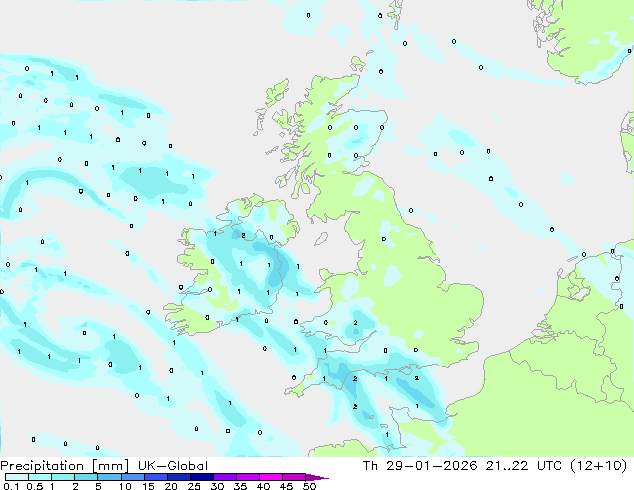Click the 30–35 mm purple legend swatch
Screen dimensions: 634x490
coord(224,477)
